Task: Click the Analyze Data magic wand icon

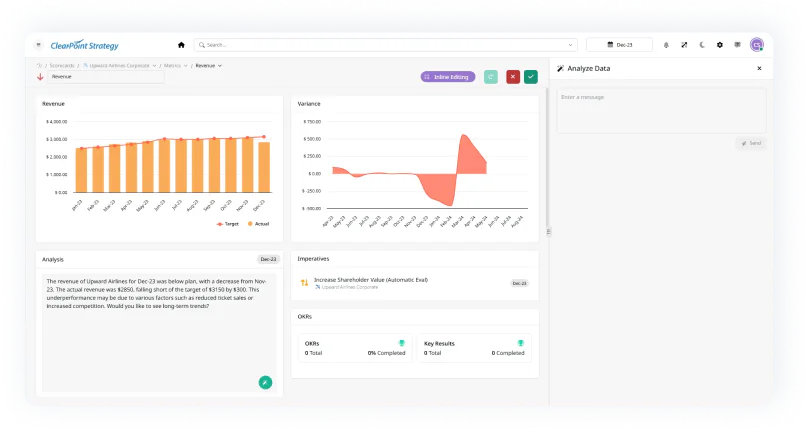Action: 560,68
